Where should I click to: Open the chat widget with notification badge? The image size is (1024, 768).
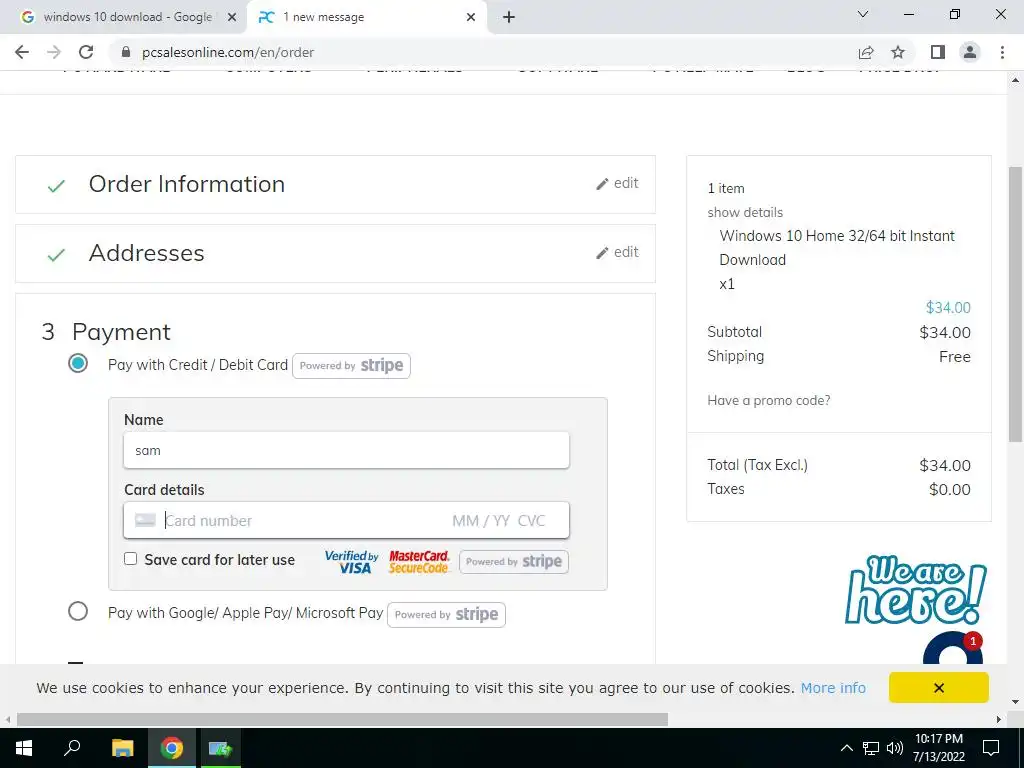click(952, 648)
